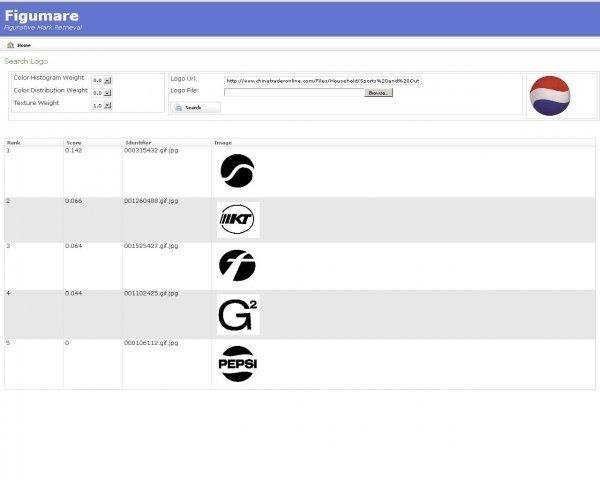
Task: Click the Score column header
Action: pos(74,143)
